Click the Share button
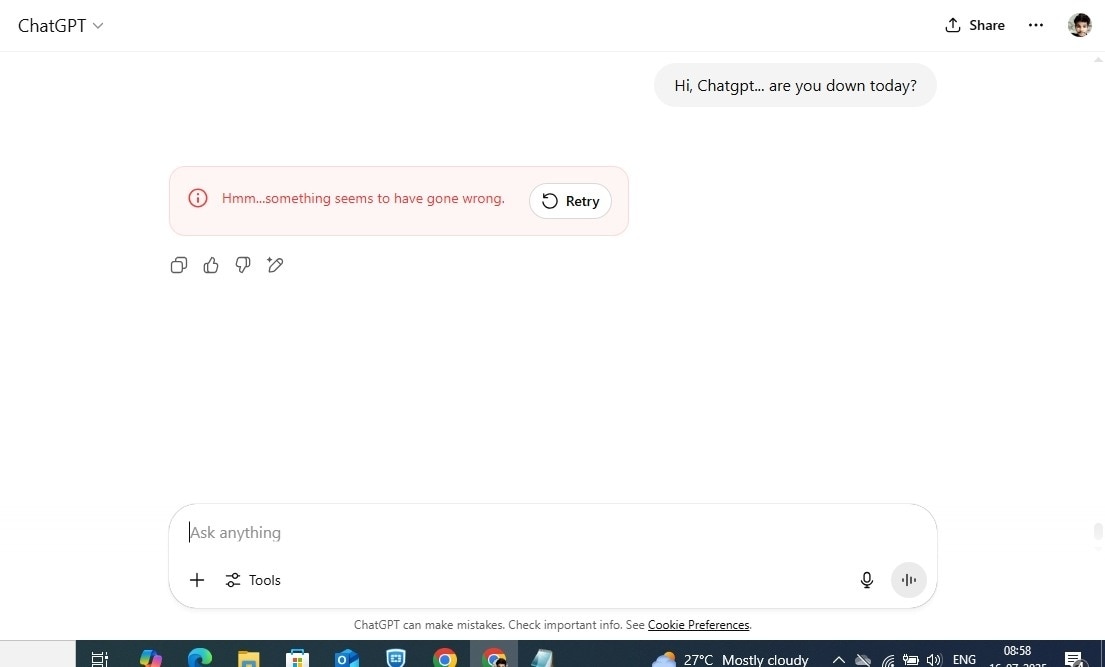The image size is (1105, 667). point(975,25)
